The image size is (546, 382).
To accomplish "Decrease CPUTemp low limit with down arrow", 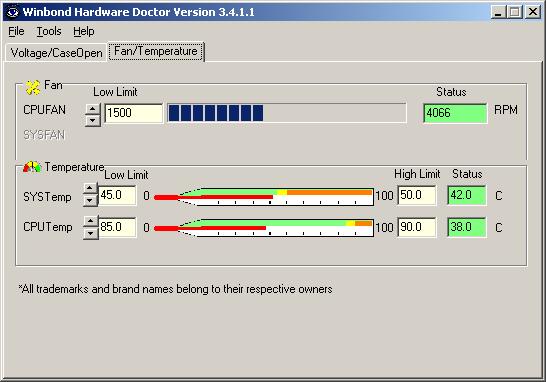I will click(x=91, y=233).
